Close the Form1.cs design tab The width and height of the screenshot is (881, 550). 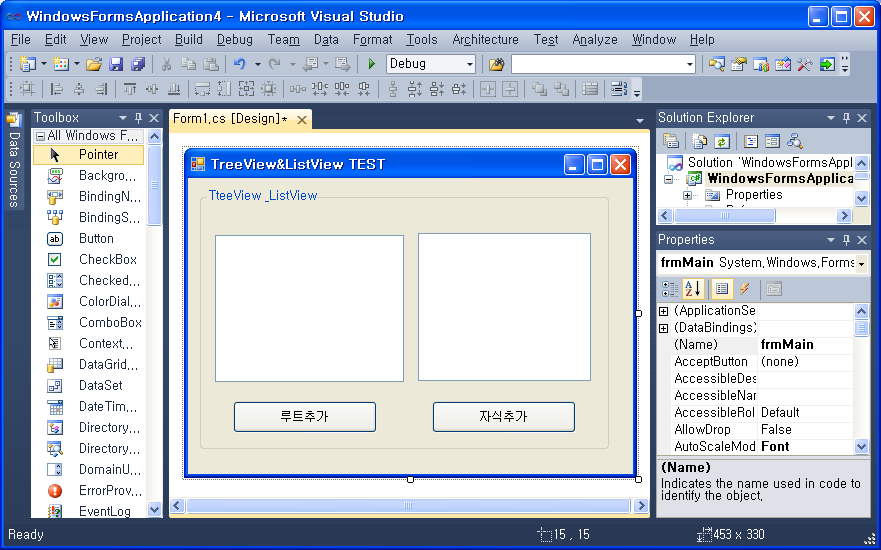[x=302, y=120]
